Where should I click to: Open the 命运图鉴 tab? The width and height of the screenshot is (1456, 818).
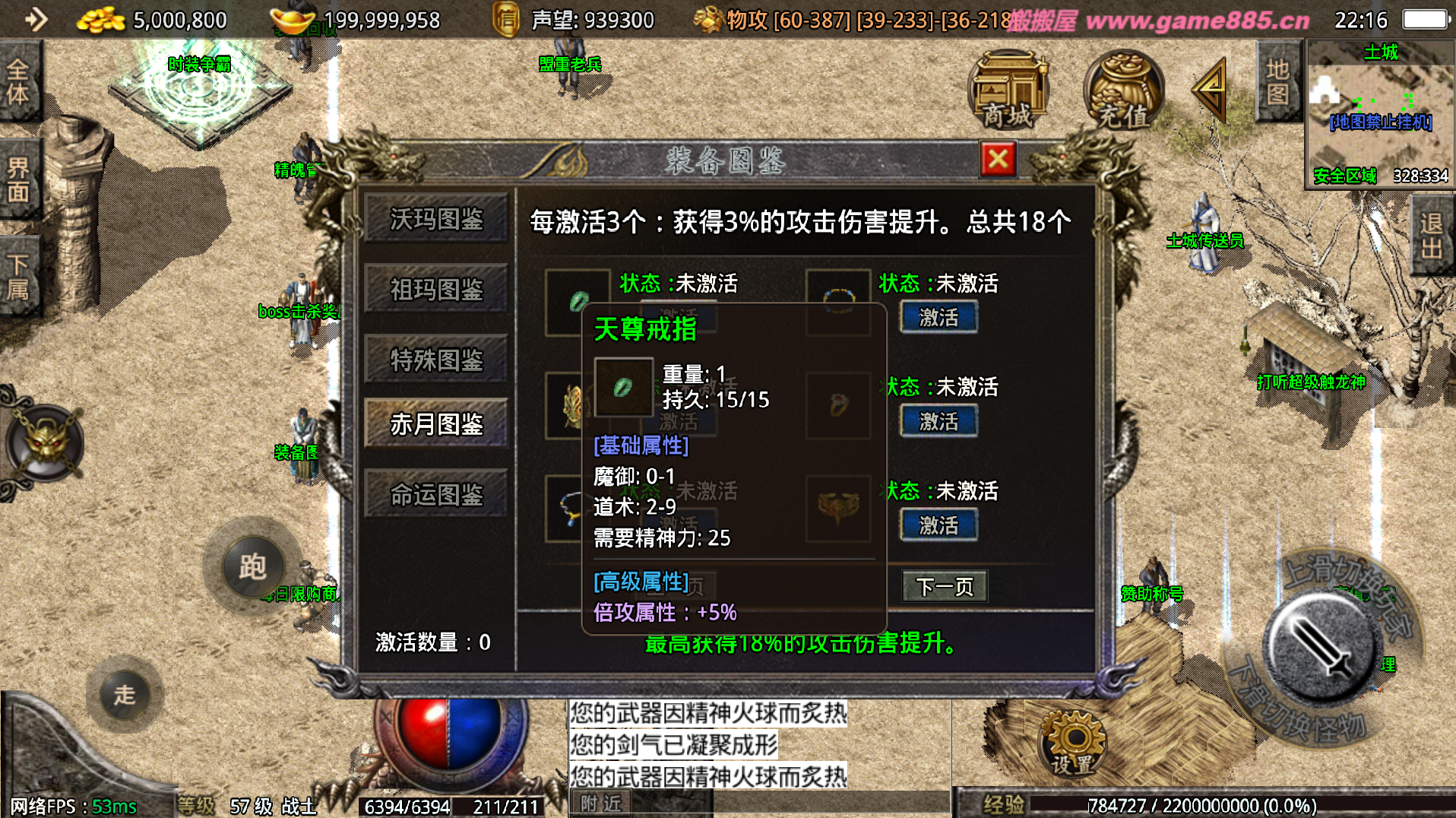tap(436, 495)
